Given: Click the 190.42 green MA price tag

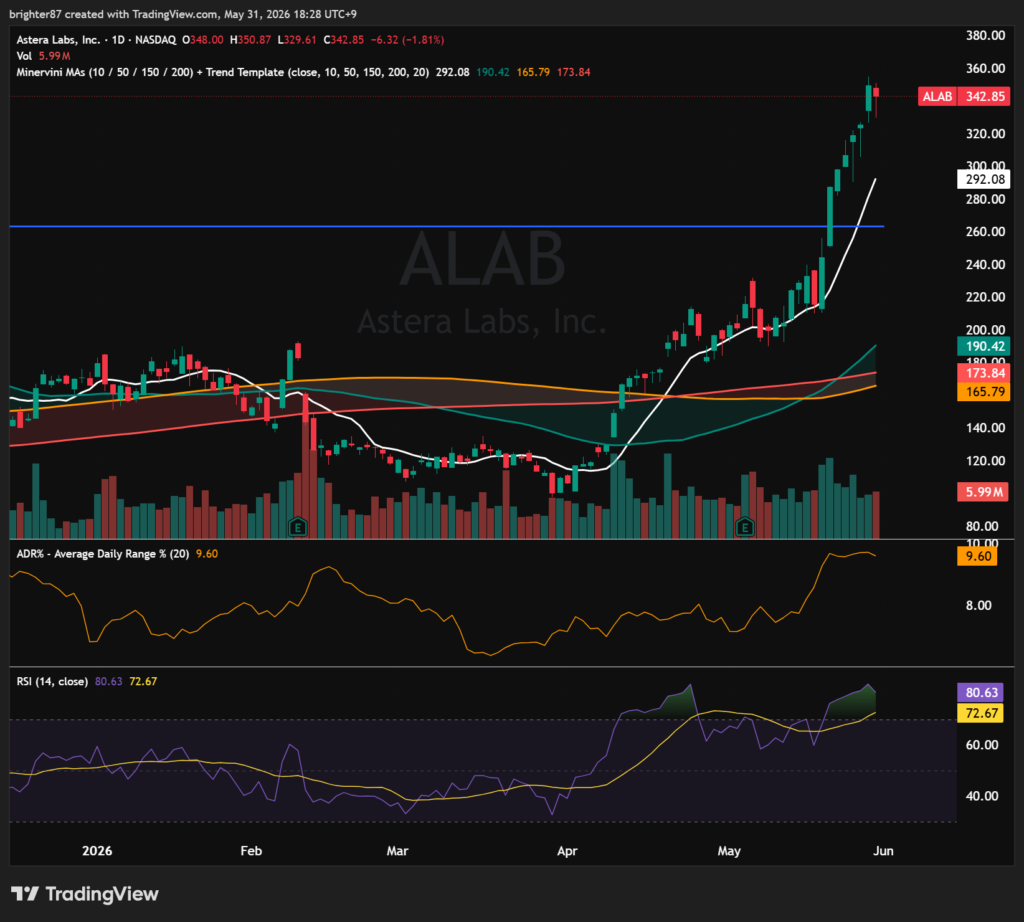Looking at the screenshot, I should pos(984,347).
